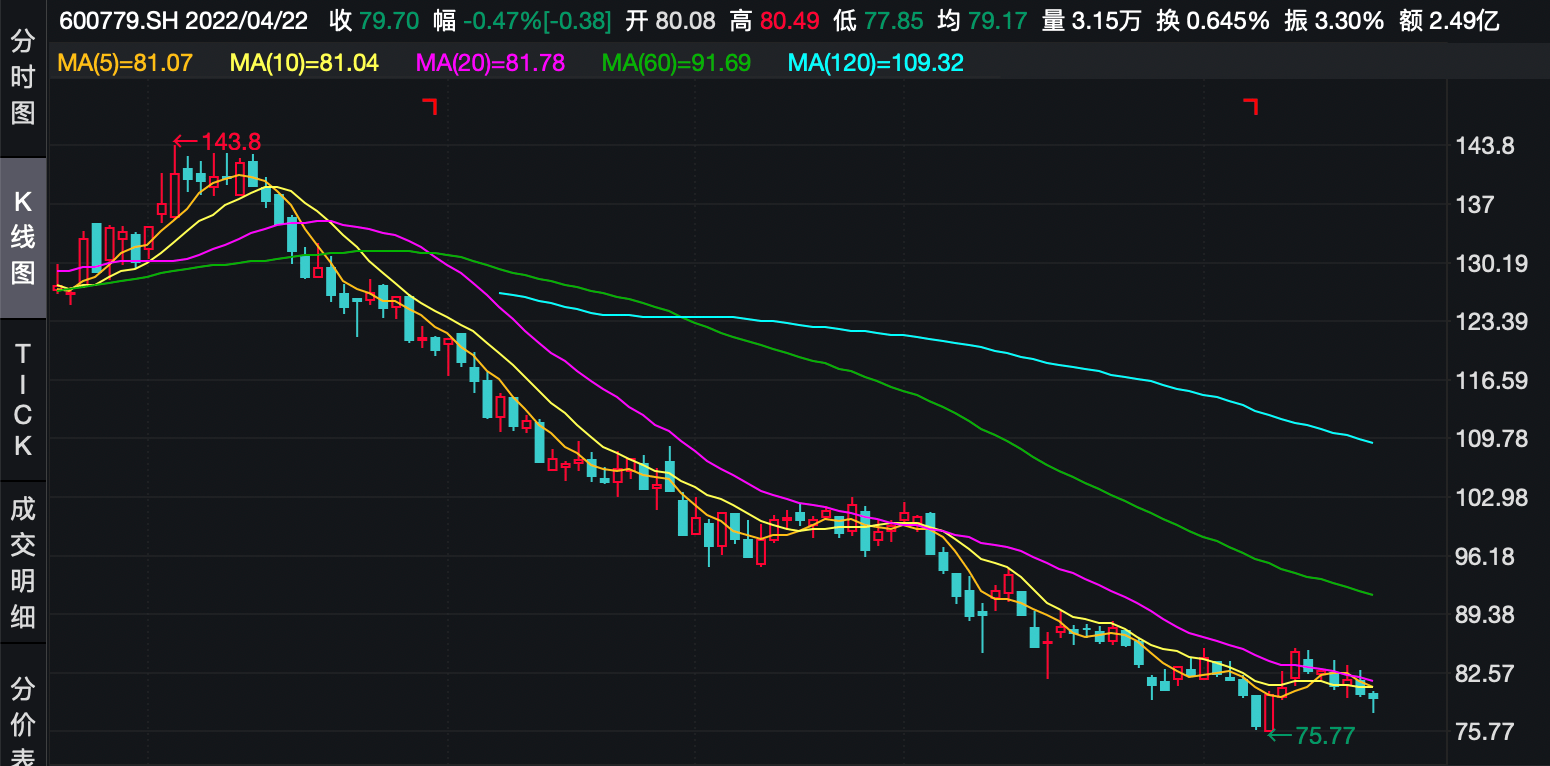
Task: Click the cyan MA(120)=109.32 indicator label
Action: pyautogui.click(x=876, y=63)
